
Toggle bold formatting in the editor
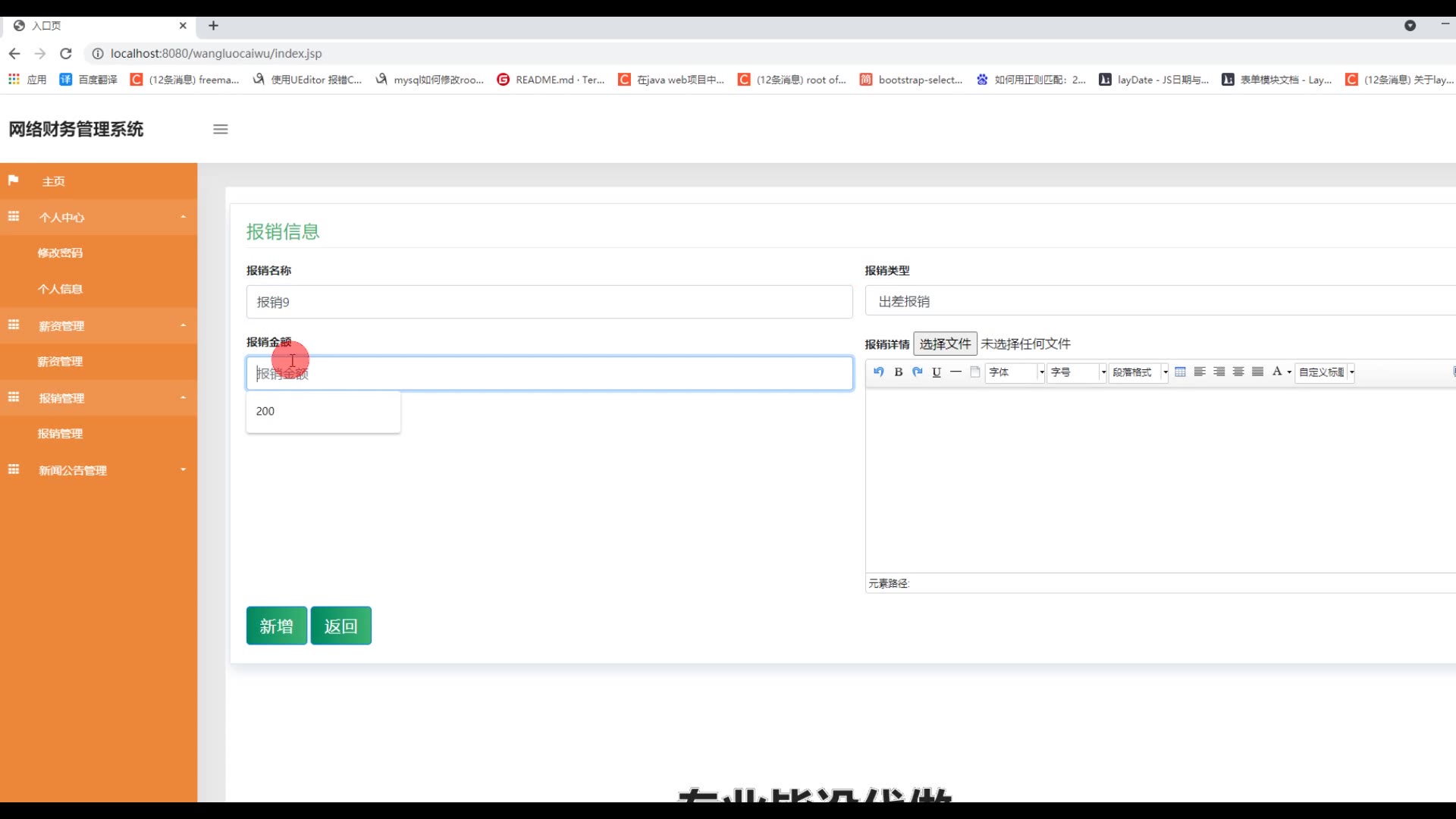pyautogui.click(x=898, y=372)
